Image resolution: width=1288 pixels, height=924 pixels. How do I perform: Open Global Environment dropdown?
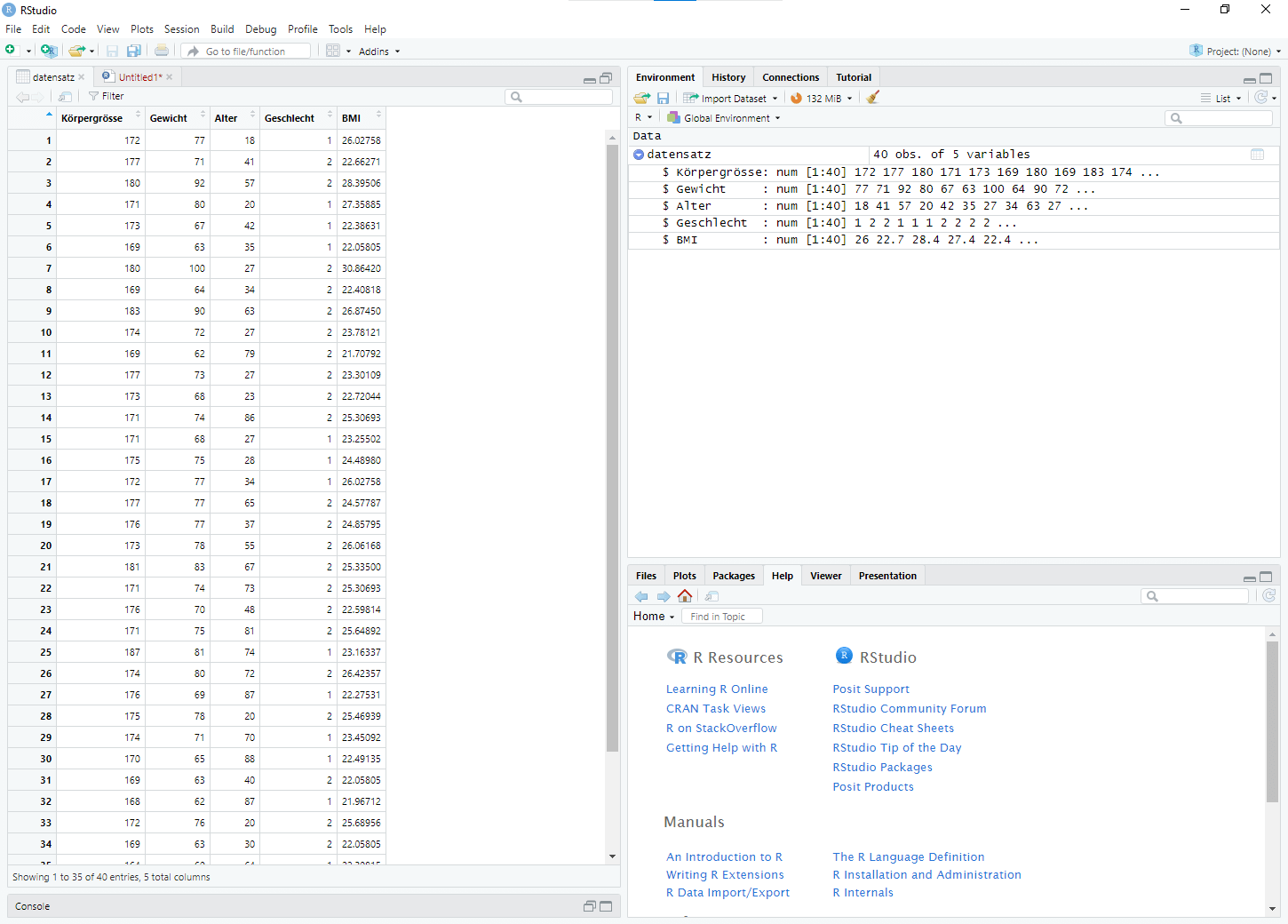[x=724, y=117]
